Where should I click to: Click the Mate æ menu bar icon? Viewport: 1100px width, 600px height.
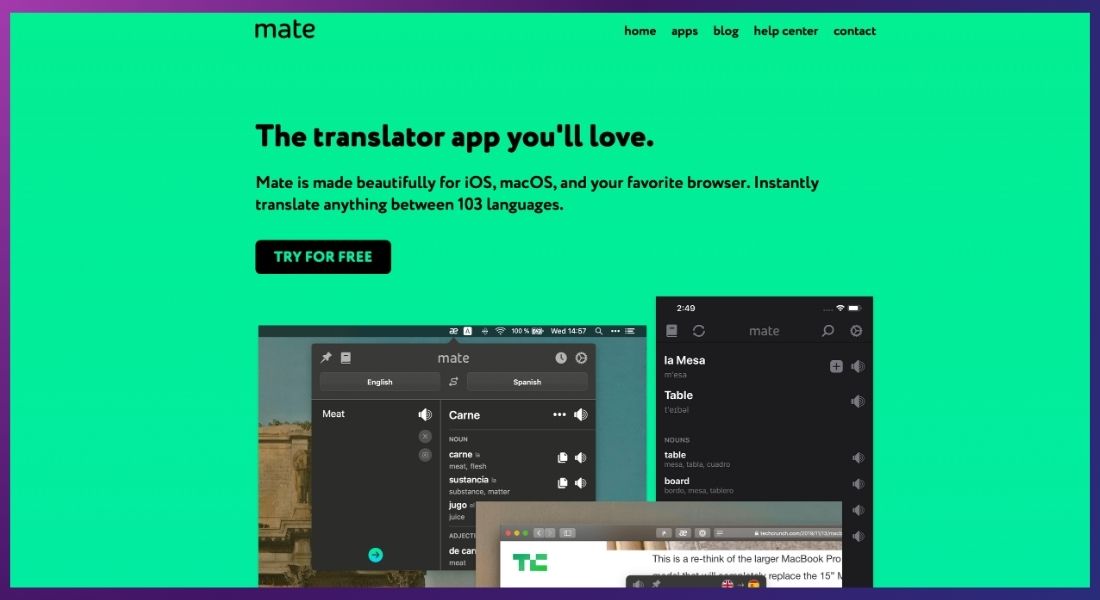pyautogui.click(x=453, y=331)
